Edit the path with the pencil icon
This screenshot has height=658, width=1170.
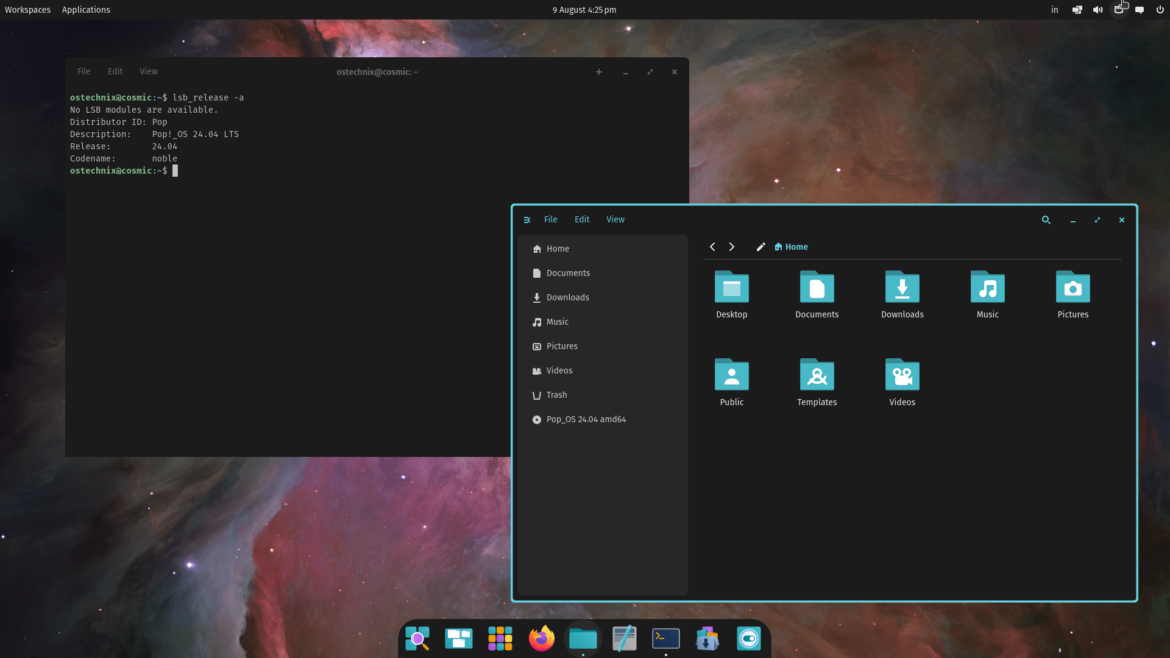click(760, 246)
